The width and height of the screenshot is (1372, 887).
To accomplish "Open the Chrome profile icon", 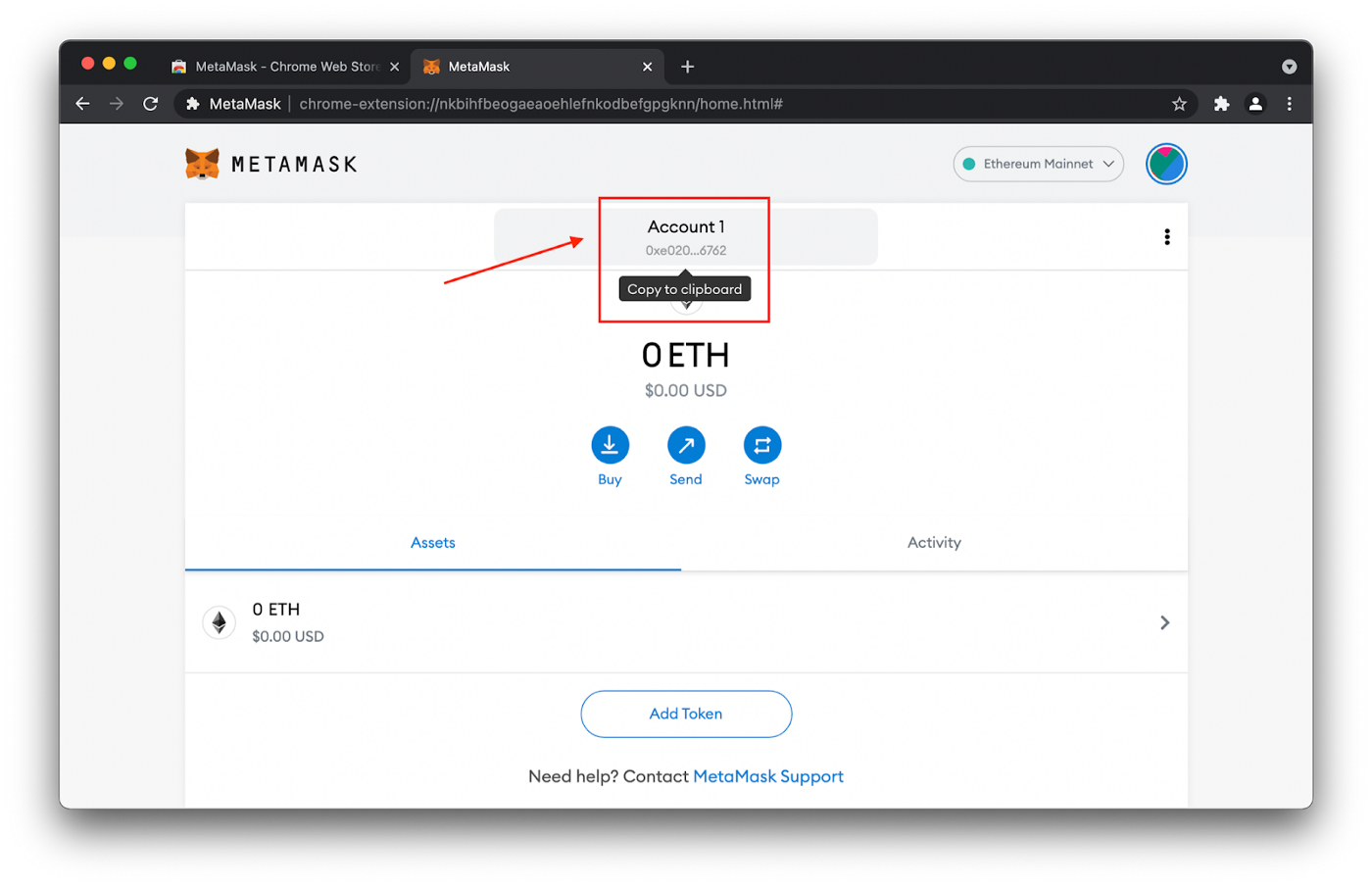I will click(x=1255, y=104).
